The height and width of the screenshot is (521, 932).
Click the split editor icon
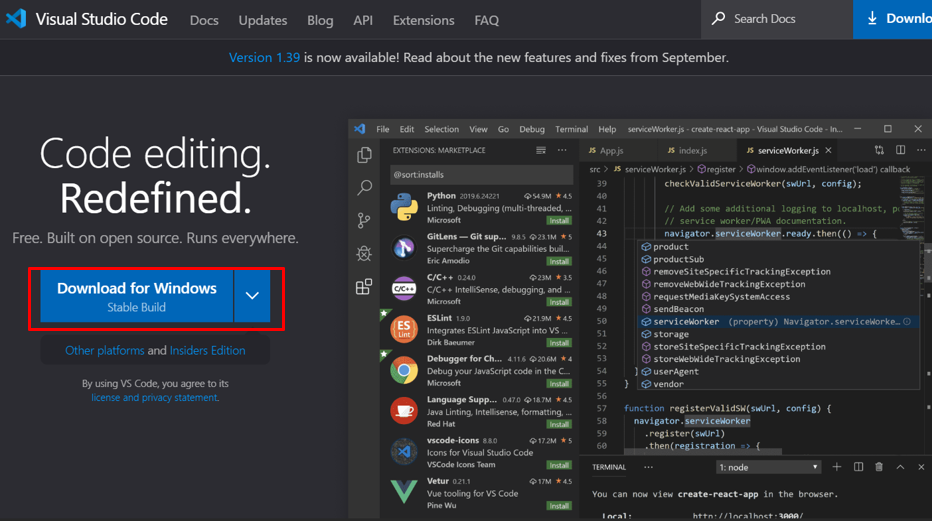tap(900, 150)
